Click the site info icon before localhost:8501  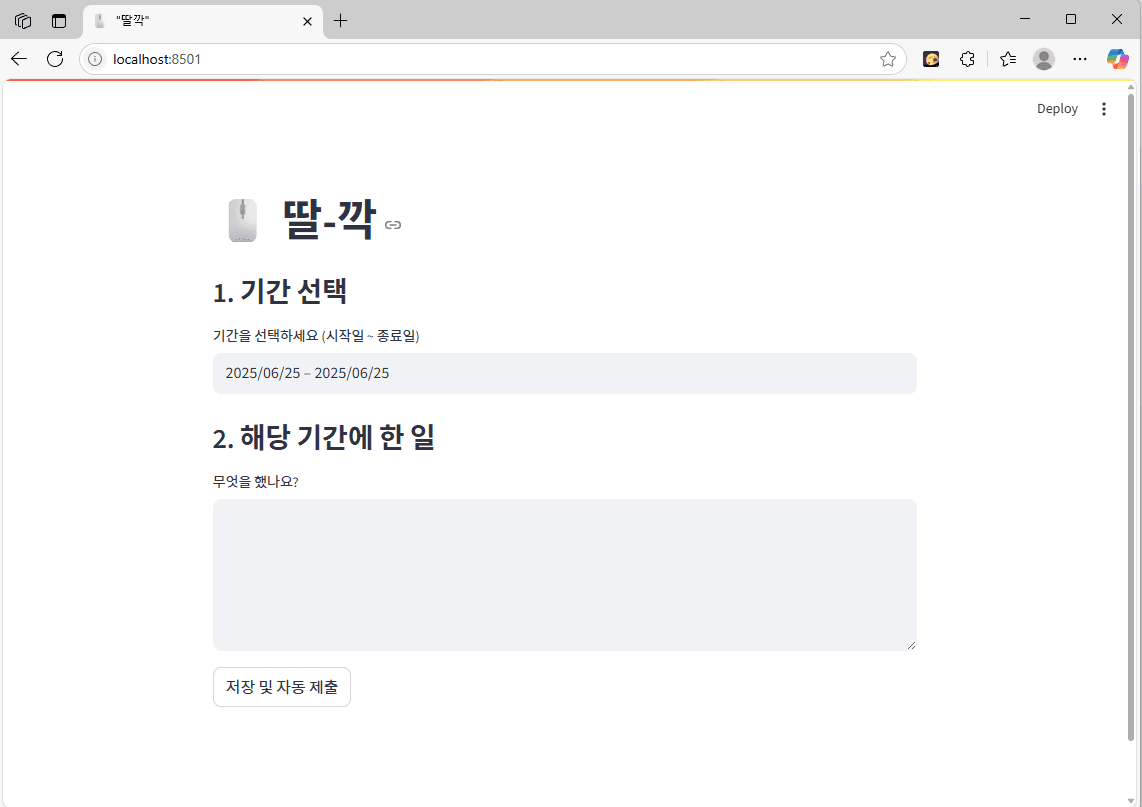point(94,58)
